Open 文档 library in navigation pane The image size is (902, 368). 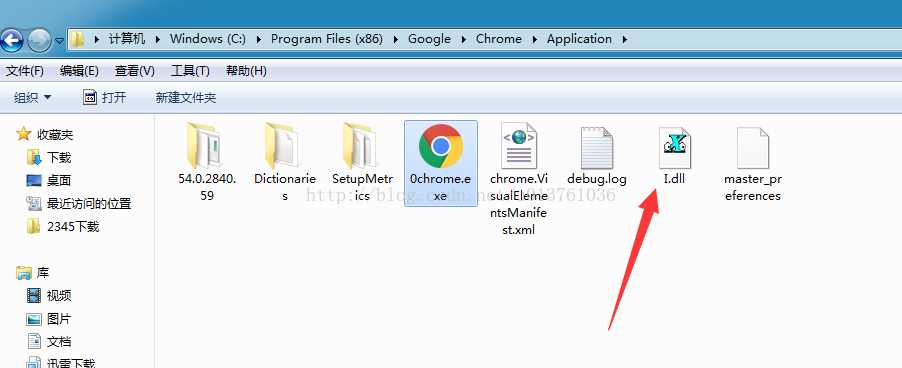tap(59, 342)
